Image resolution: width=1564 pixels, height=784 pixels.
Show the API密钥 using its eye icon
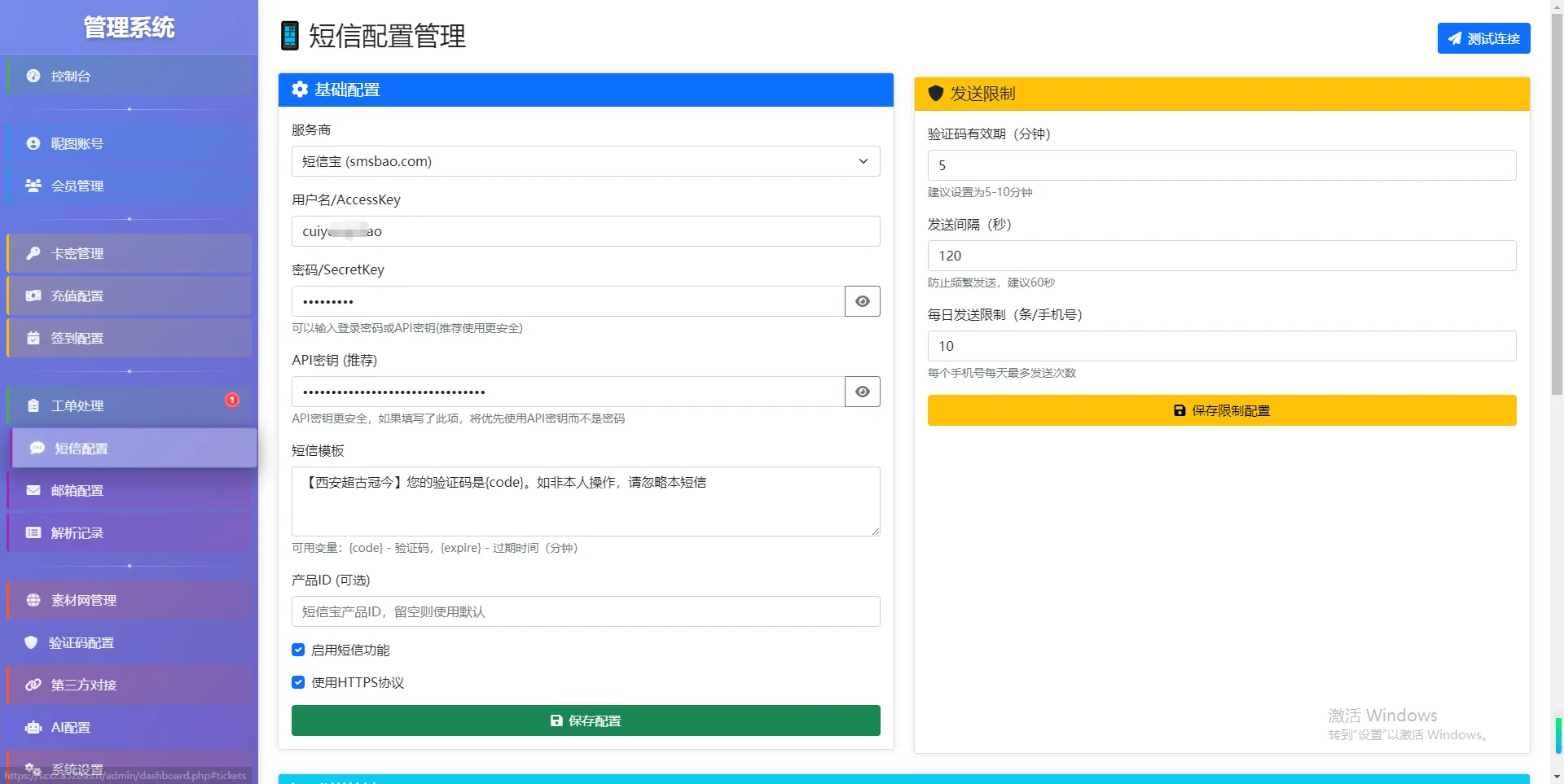[862, 392]
